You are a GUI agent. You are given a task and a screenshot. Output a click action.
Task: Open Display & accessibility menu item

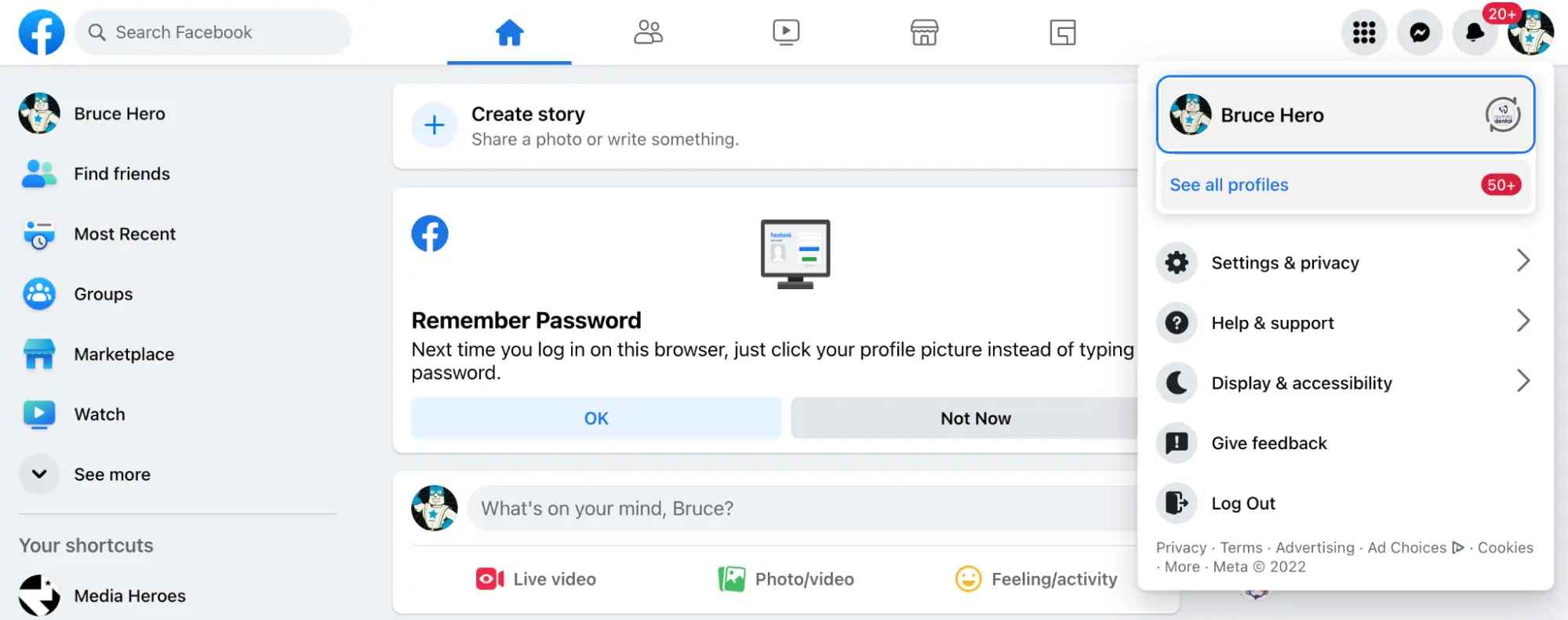pyautogui.click(x=1345, y=383)
